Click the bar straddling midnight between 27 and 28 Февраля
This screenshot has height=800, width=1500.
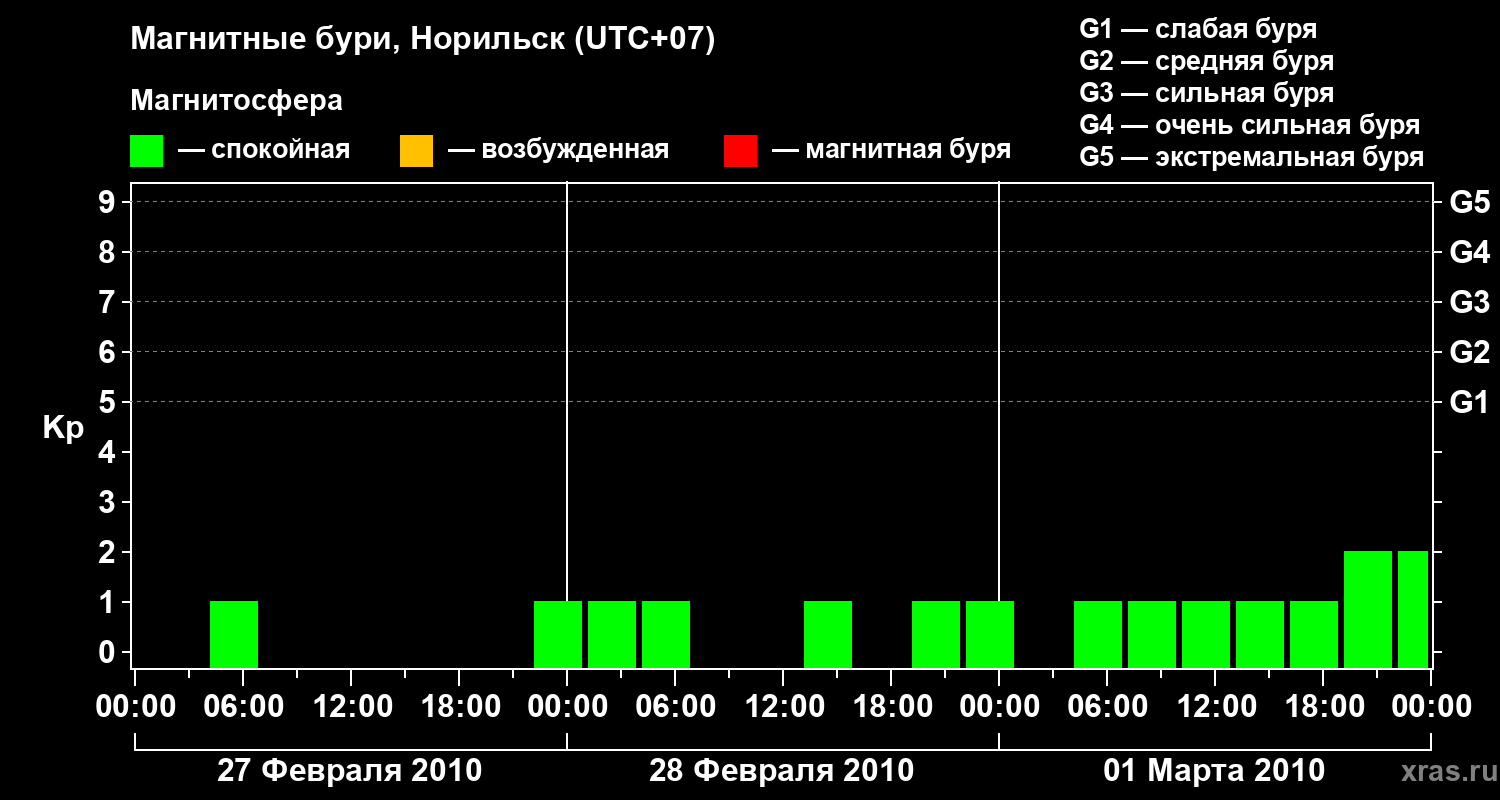coord(558,634)
